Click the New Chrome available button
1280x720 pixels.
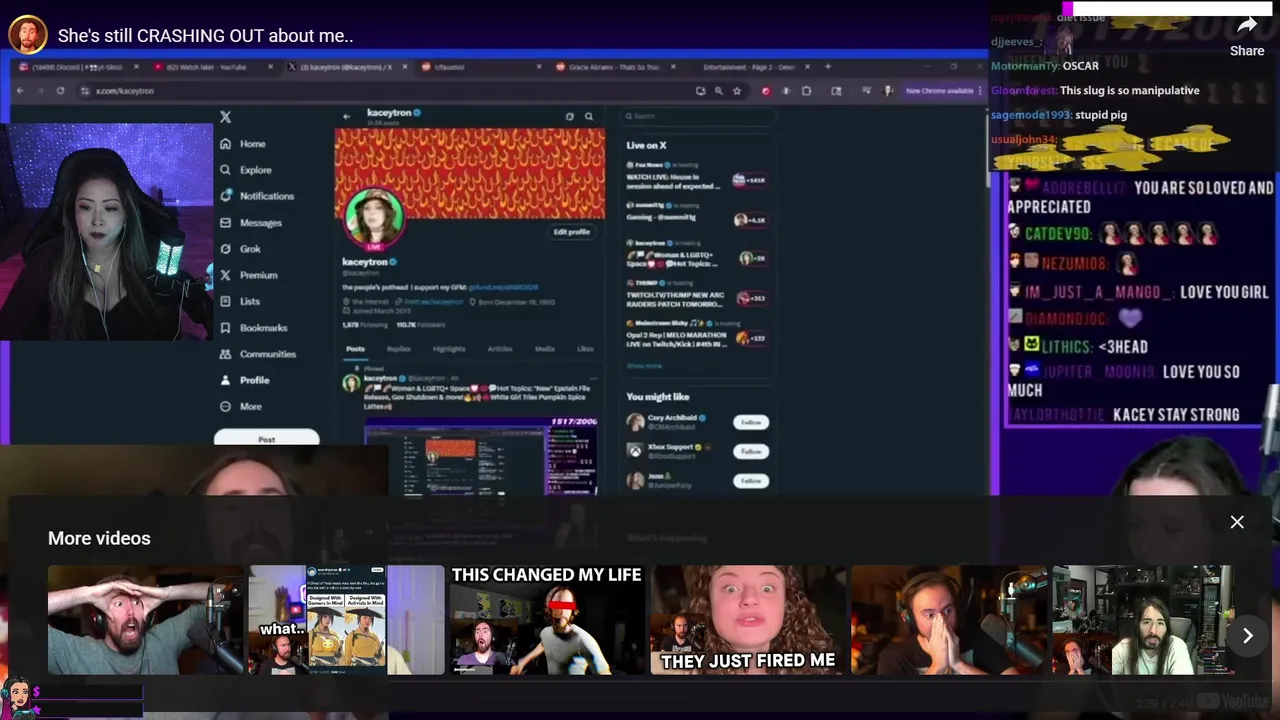coord(939,91)
